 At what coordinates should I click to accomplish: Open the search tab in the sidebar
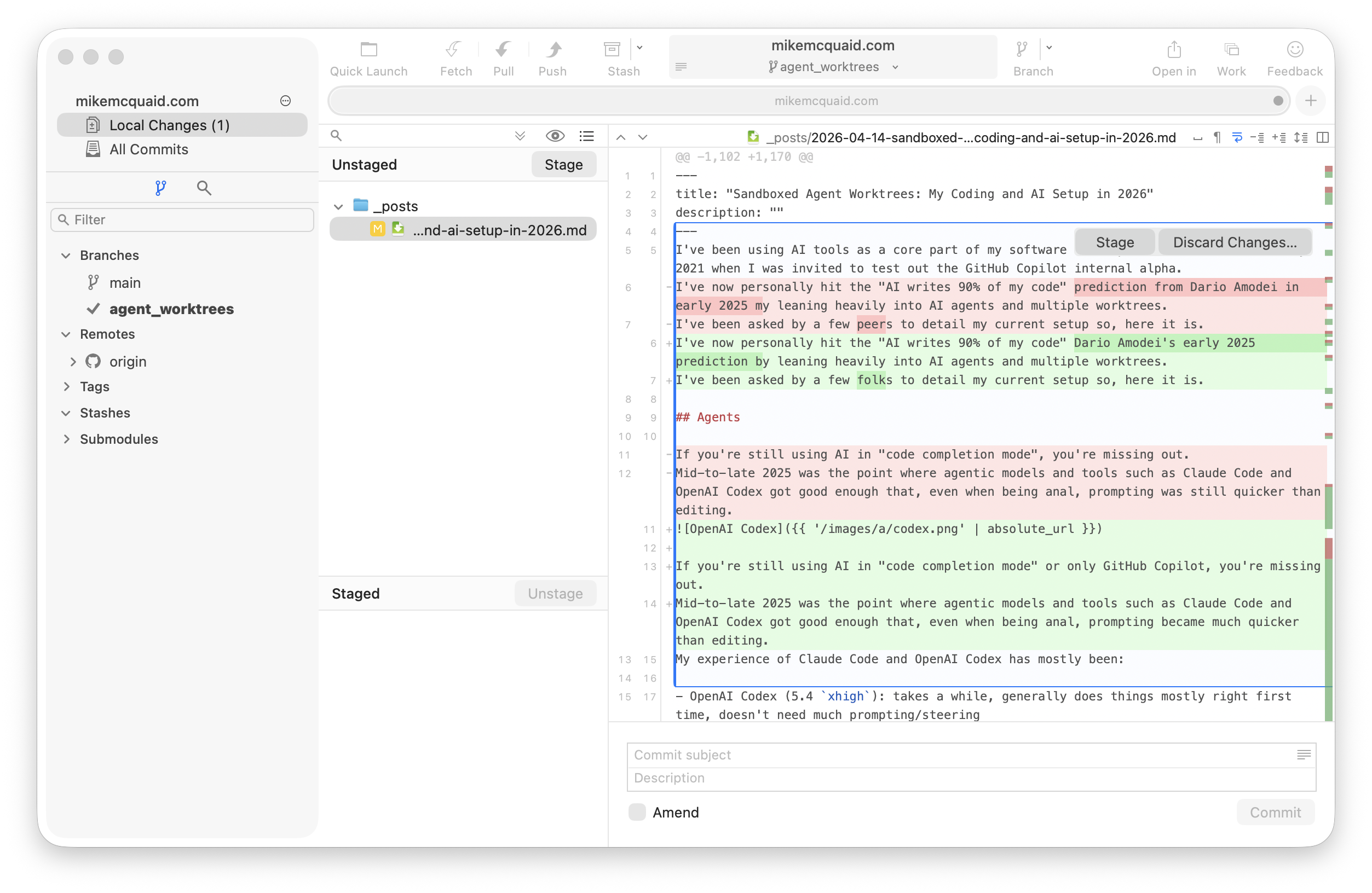[x=204, y=187]
